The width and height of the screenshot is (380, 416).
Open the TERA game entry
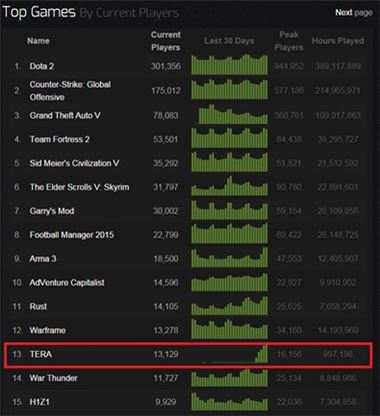click(x=41, y=354)
